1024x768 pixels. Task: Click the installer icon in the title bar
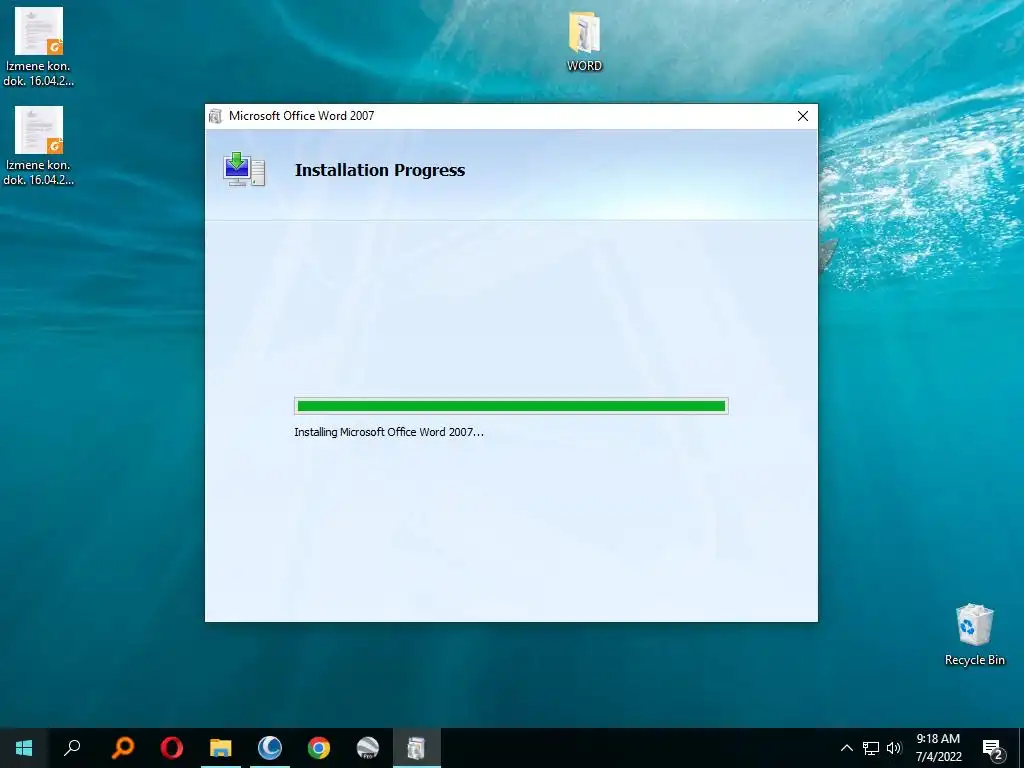(216, 116)
